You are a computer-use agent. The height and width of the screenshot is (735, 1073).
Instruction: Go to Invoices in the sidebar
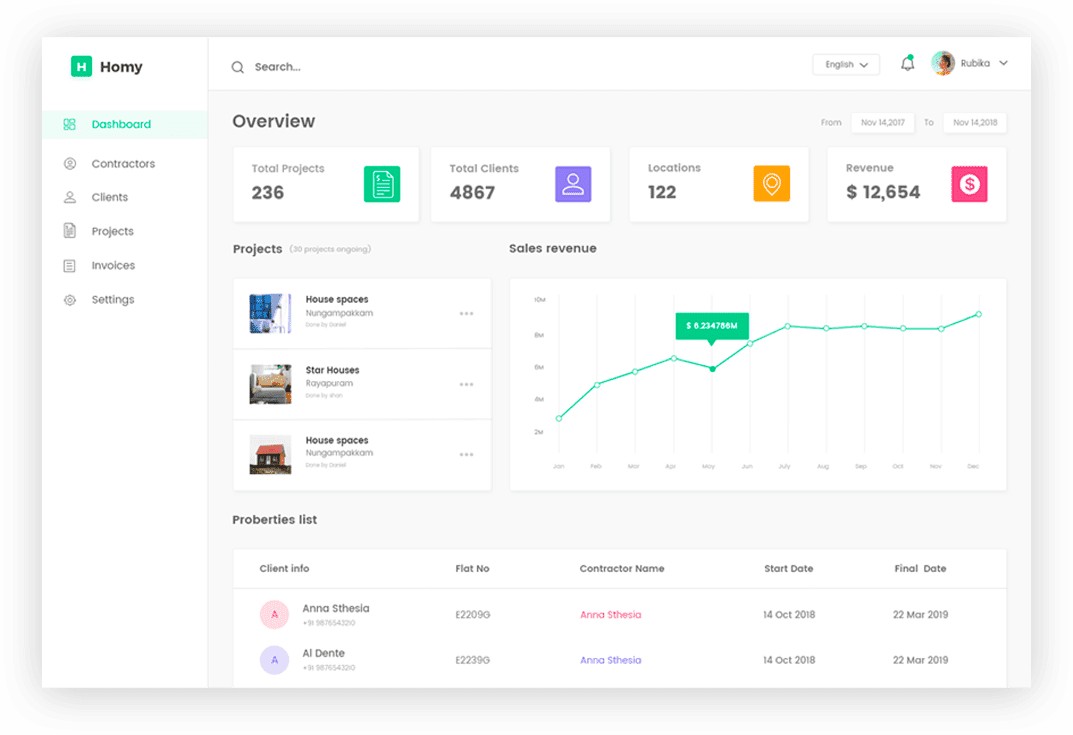coord(113,266)
